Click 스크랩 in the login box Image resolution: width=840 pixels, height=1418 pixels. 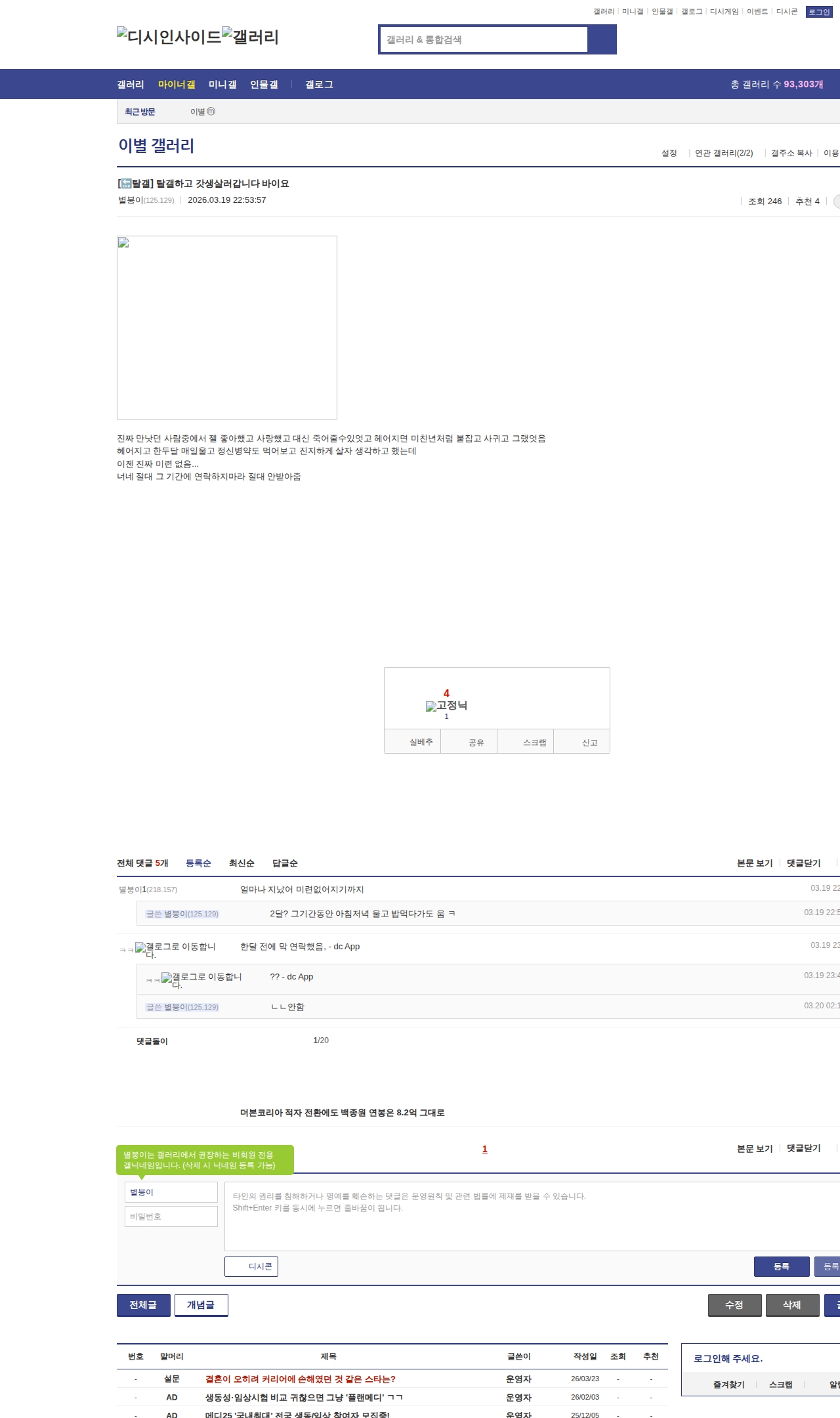pyautogui.click(x=781, y=1385)
